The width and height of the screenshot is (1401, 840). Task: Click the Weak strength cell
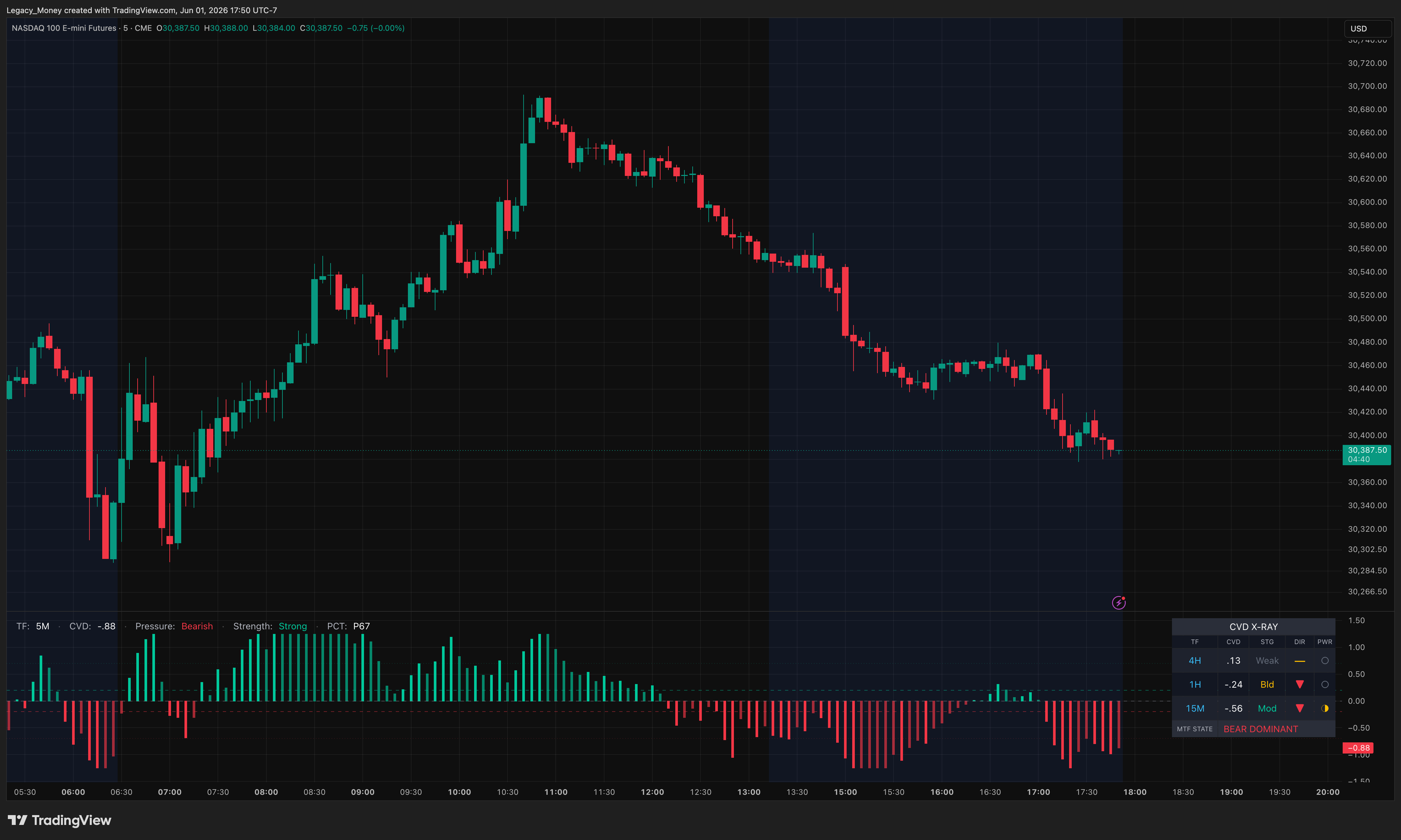pos(1267,660)
